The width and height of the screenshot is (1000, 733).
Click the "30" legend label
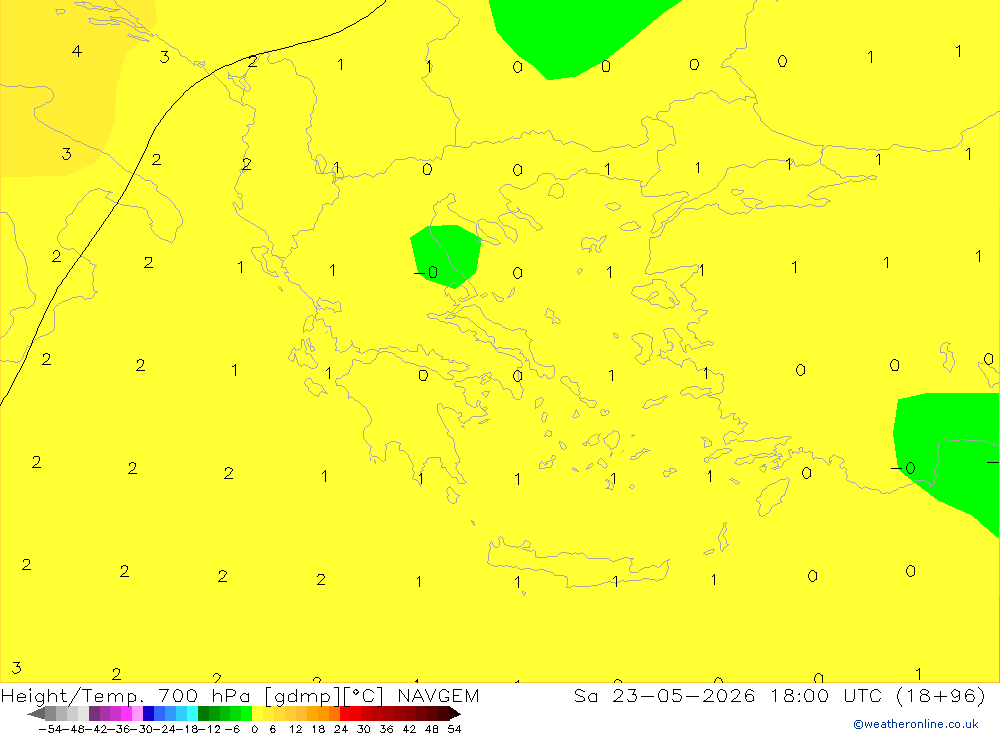pos(364,729)
